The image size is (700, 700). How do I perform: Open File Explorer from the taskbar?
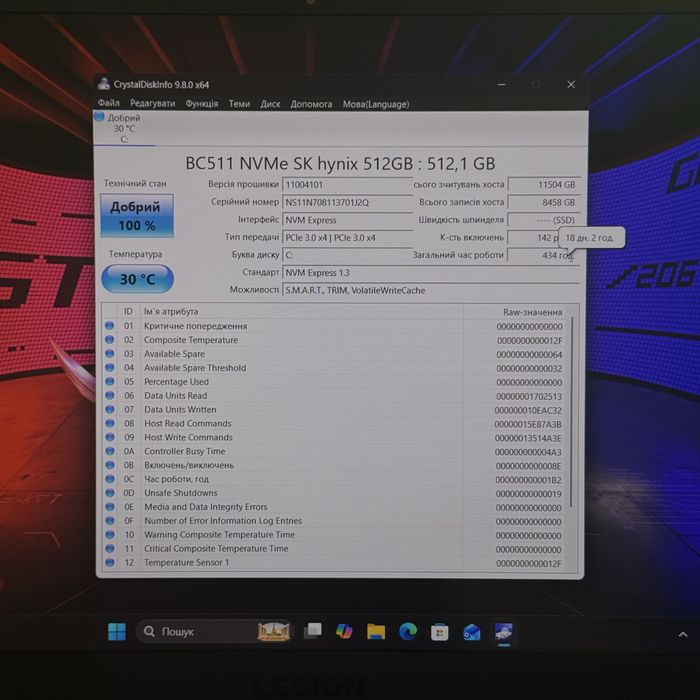click(376, 632)
